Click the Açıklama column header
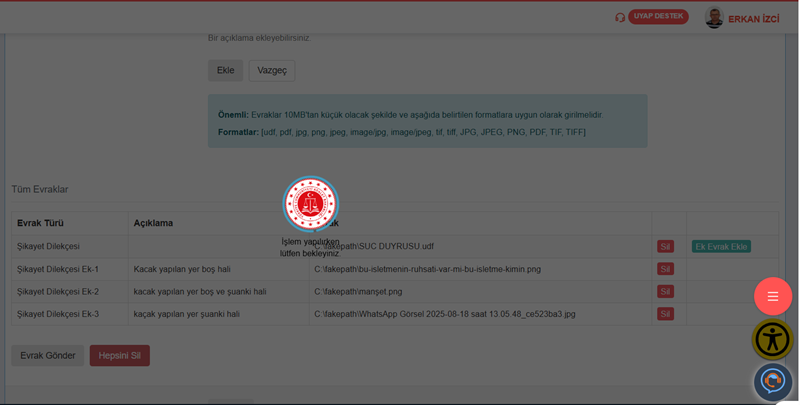 [x=153, y=223]
